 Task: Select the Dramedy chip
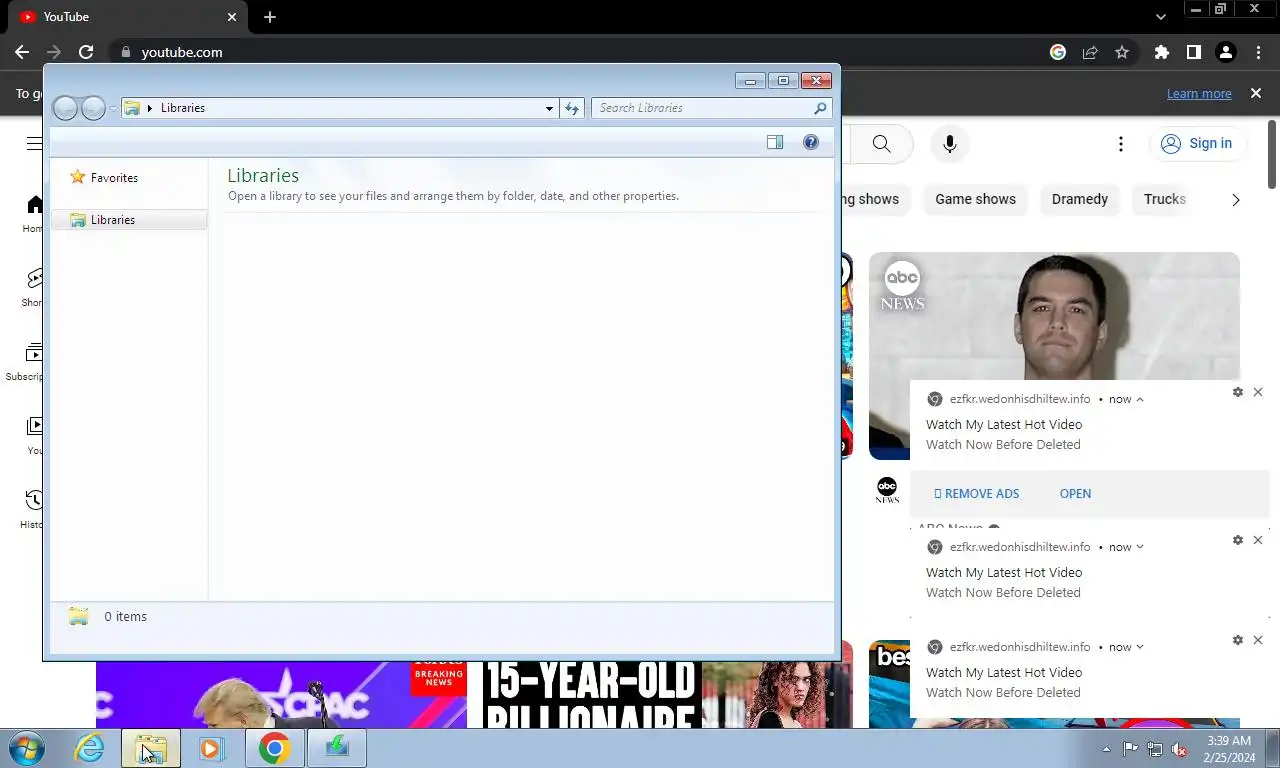pyautogui.click(x=1080, y=199)
